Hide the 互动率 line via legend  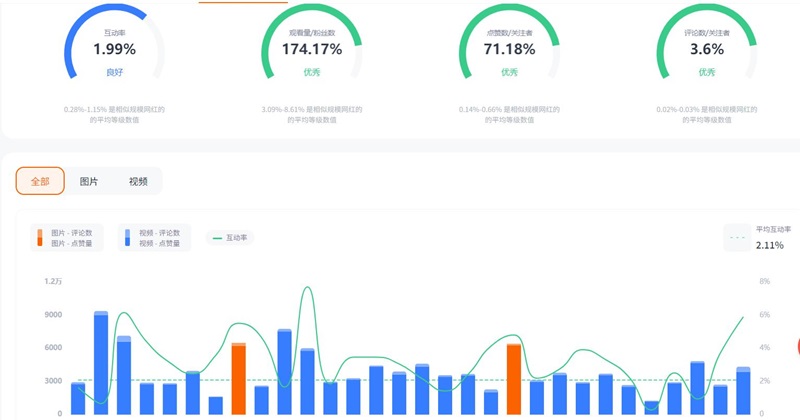coord(231,238)
